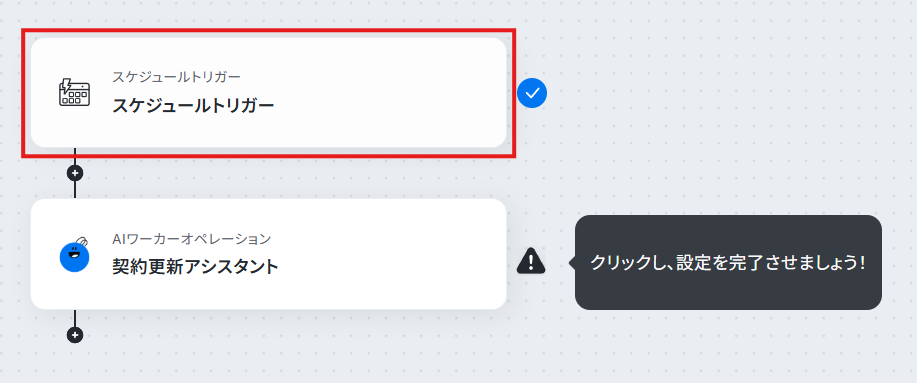Open the bold スケジュールトリガー node title

(x=193, y=106)
